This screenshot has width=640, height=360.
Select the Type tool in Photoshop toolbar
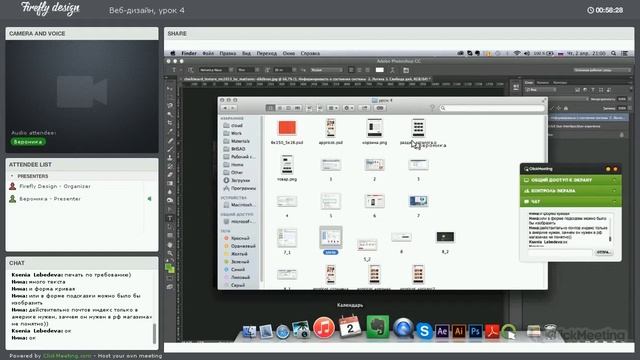170,218
